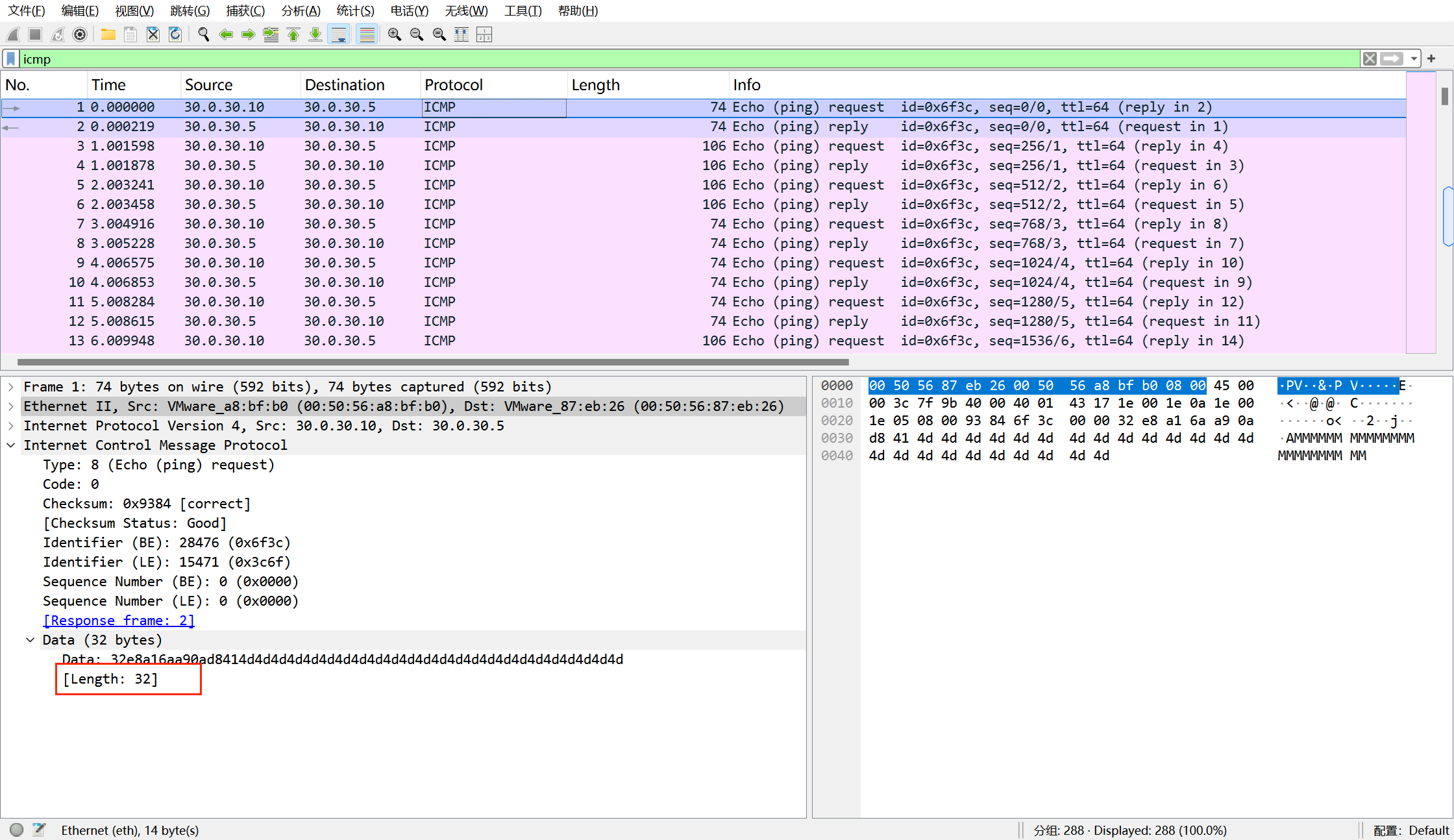Screen dimensions: 1454x840
Task: Toggle auto-scroll during live capture
Action: pos(339,34)
